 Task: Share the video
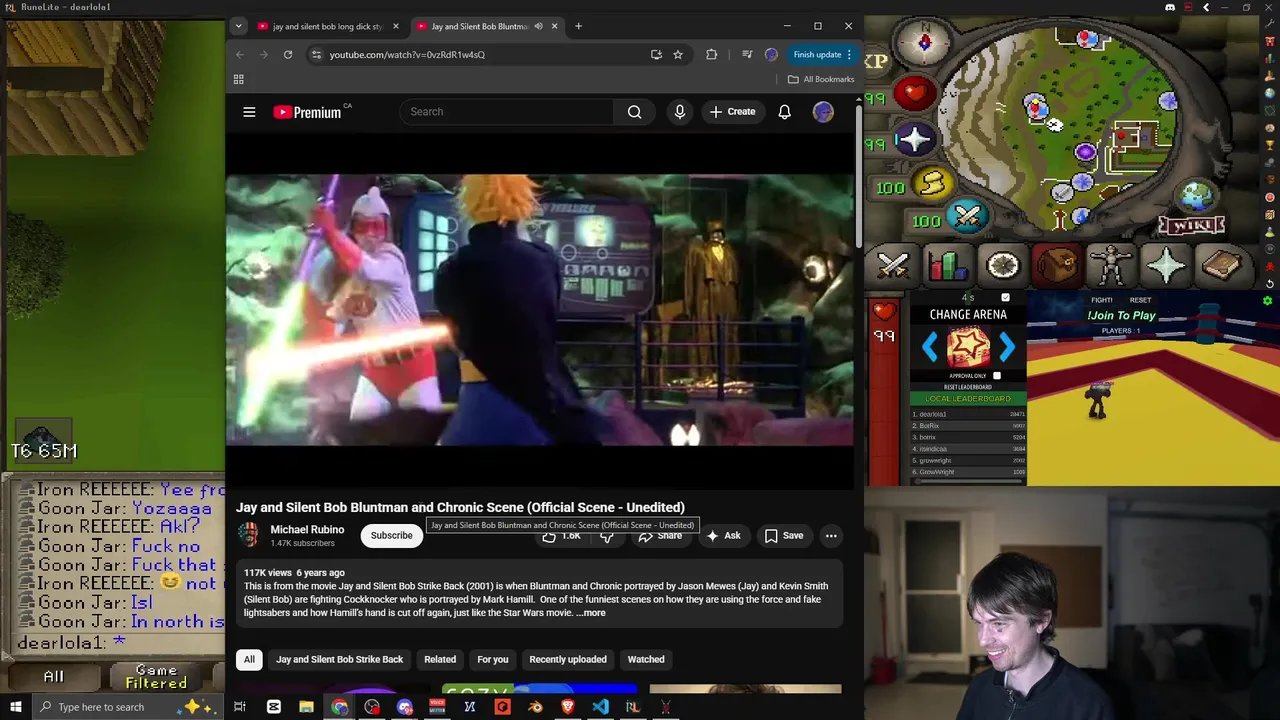[661, 536]
